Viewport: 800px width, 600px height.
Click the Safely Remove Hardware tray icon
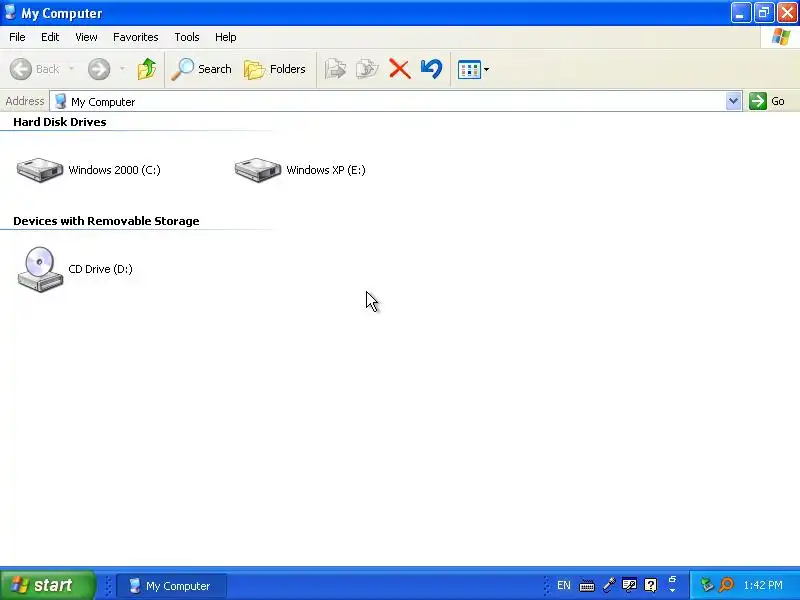[707, 585]
